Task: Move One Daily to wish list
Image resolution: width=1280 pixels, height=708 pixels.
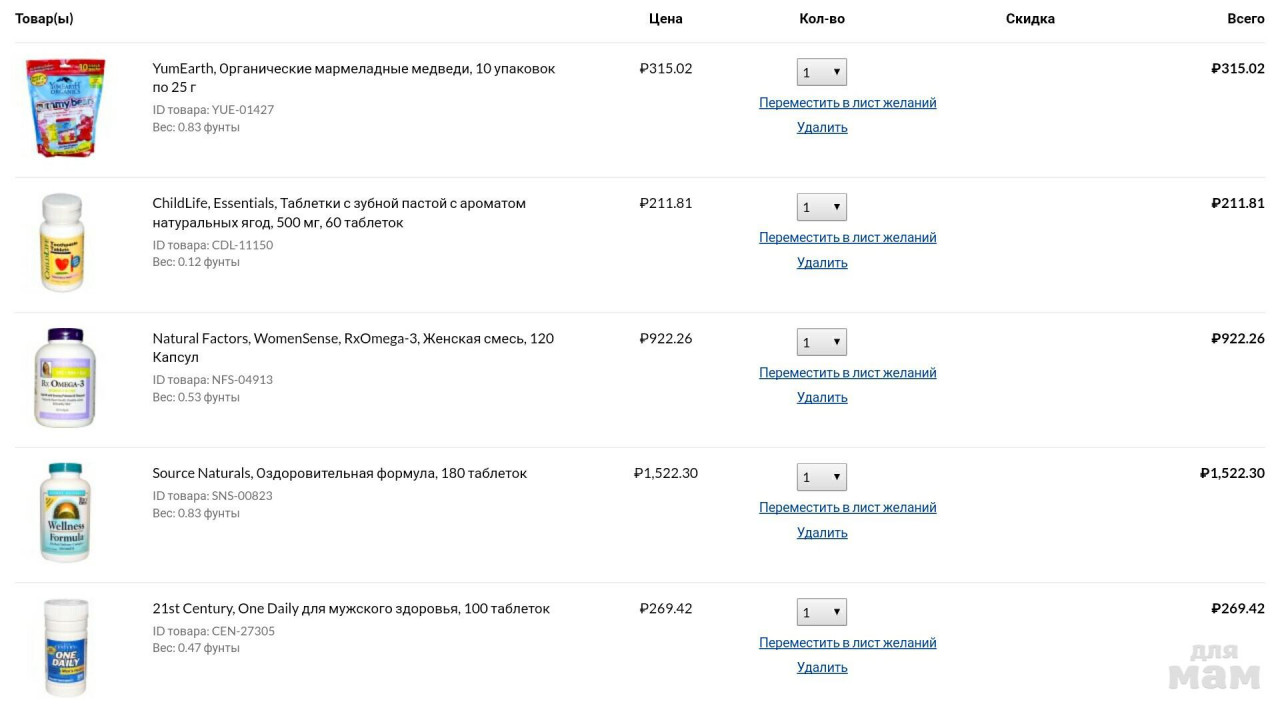Action: coord(847,643)
